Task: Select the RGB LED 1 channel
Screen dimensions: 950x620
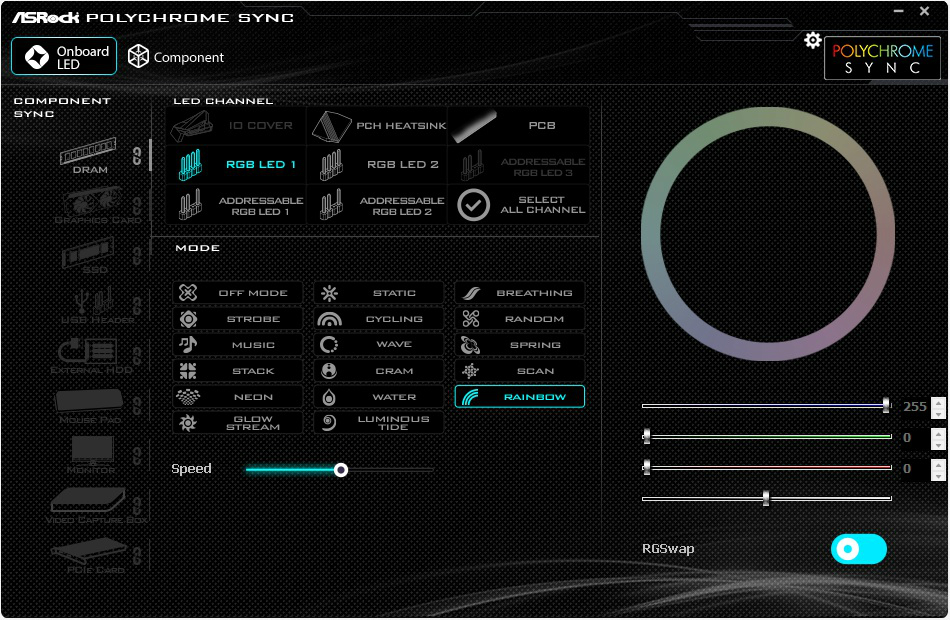Action: (x=236, y=164)
